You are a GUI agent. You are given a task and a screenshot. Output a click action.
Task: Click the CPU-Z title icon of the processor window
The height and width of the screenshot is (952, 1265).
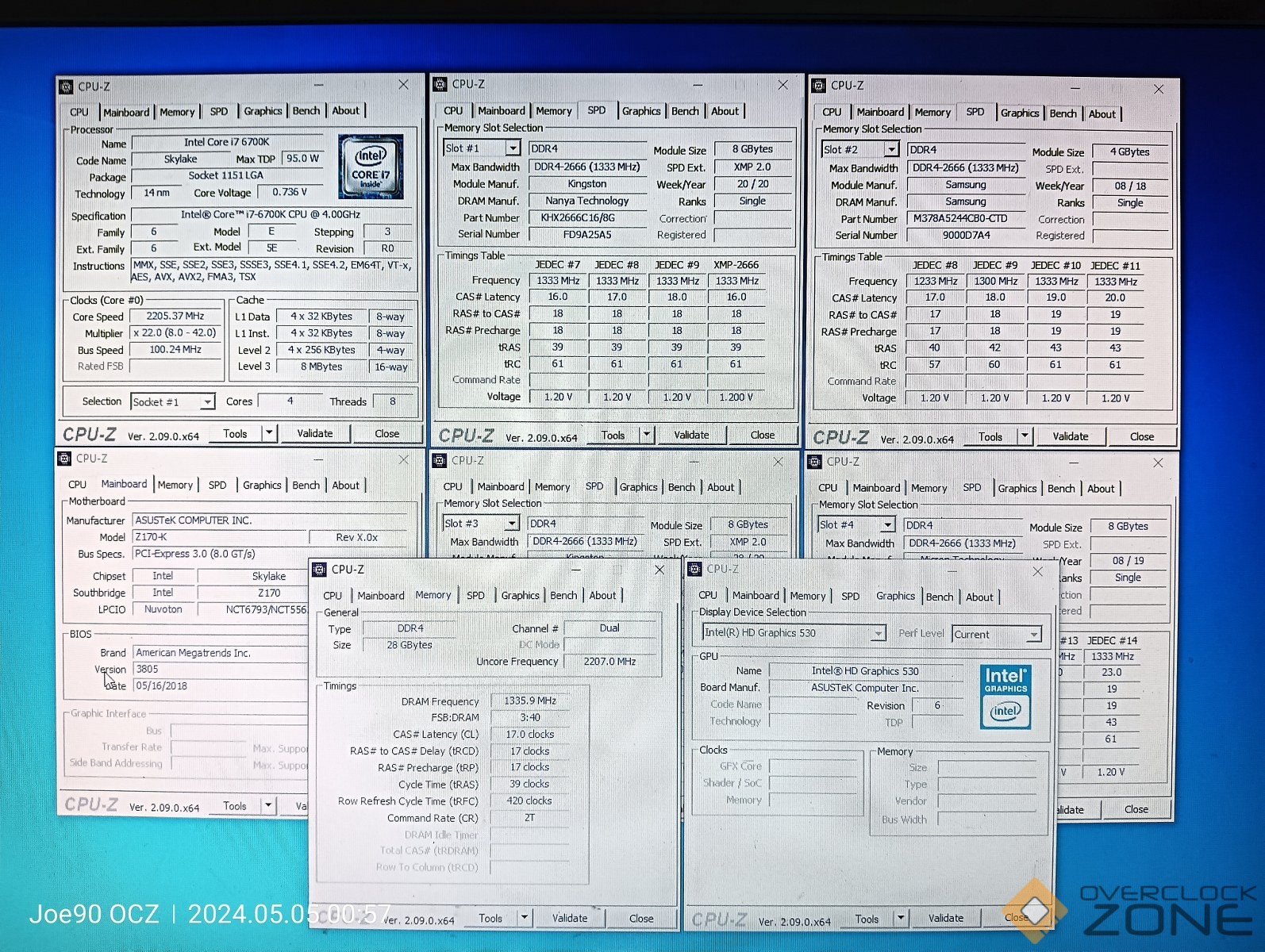[x=67, y=86]
